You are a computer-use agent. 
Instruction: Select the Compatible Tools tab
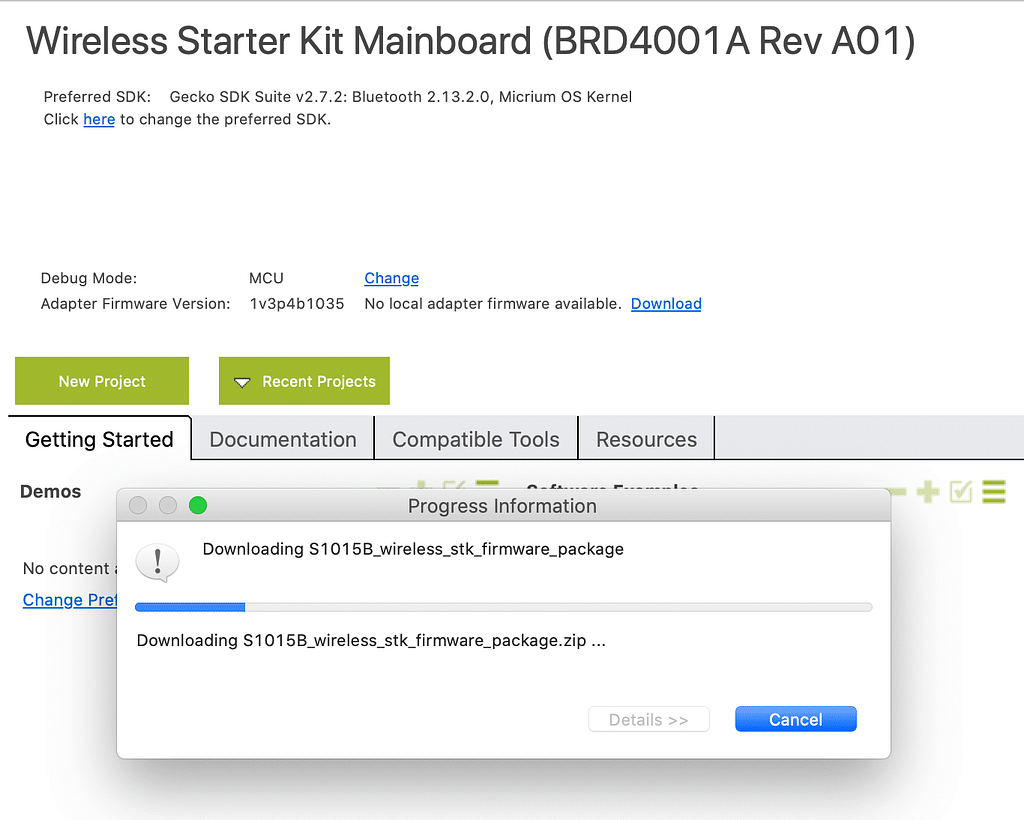pyautogui.click(x=476, y=439)
